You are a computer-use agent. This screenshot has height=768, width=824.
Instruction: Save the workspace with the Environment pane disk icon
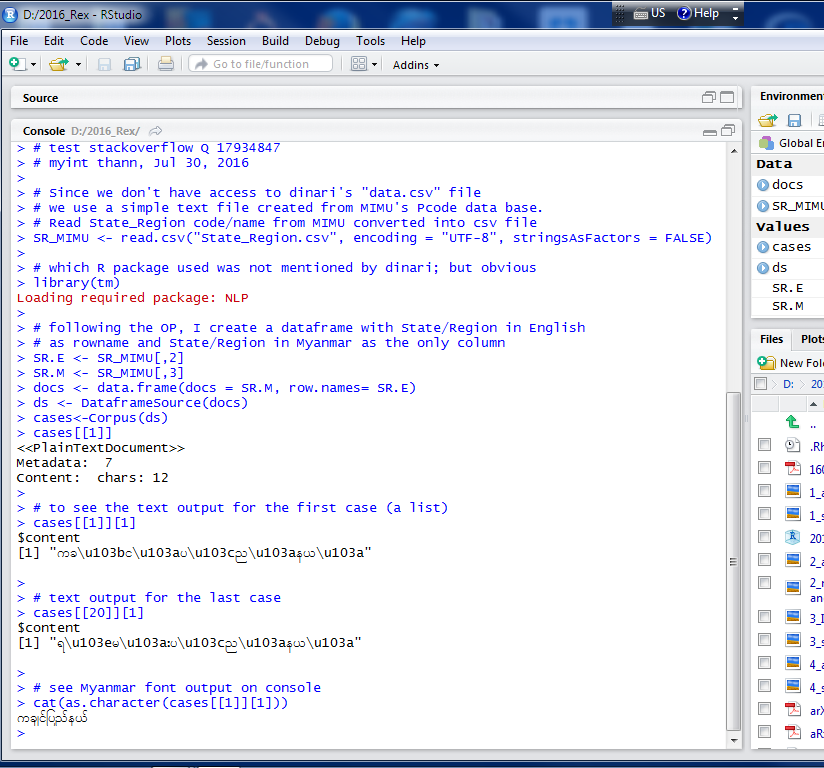coord(793,120)
